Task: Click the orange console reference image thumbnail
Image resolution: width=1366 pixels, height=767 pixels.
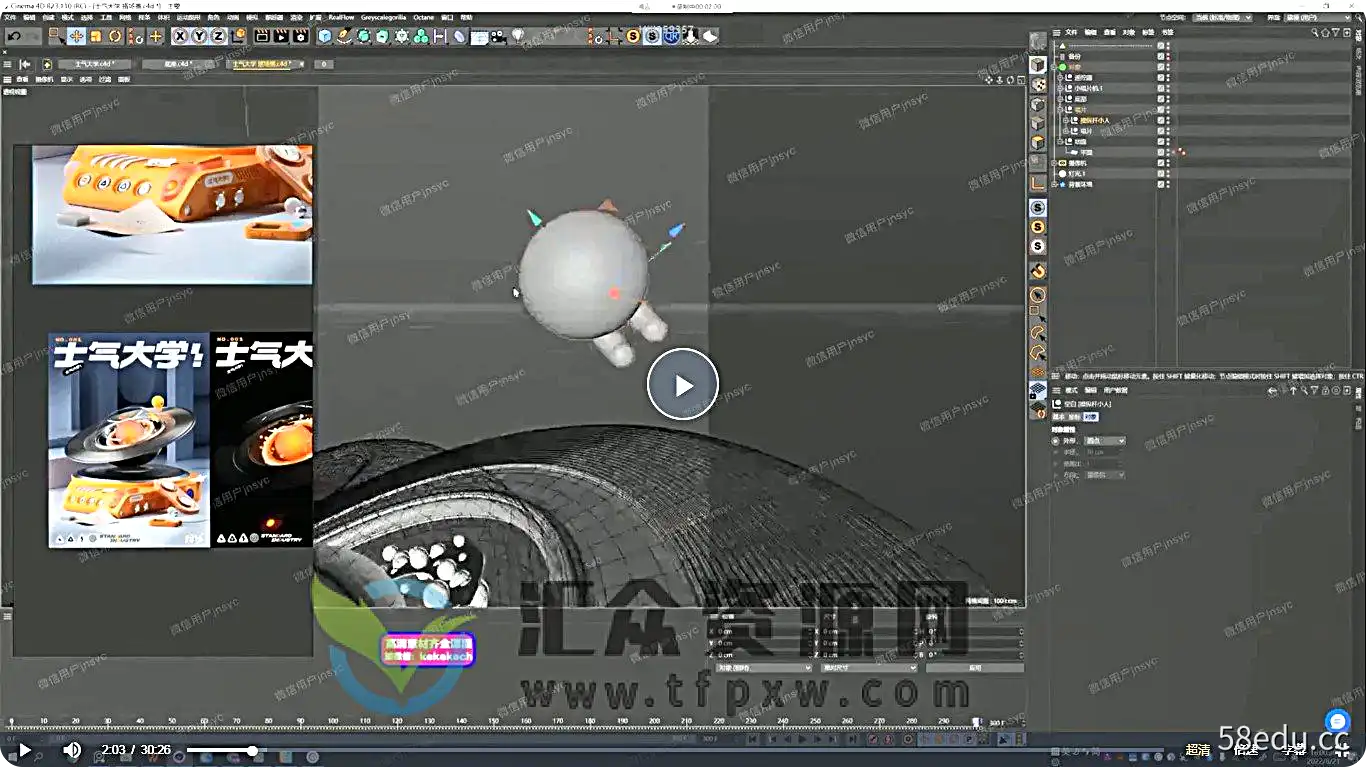Action: click(x=172, y=215)
